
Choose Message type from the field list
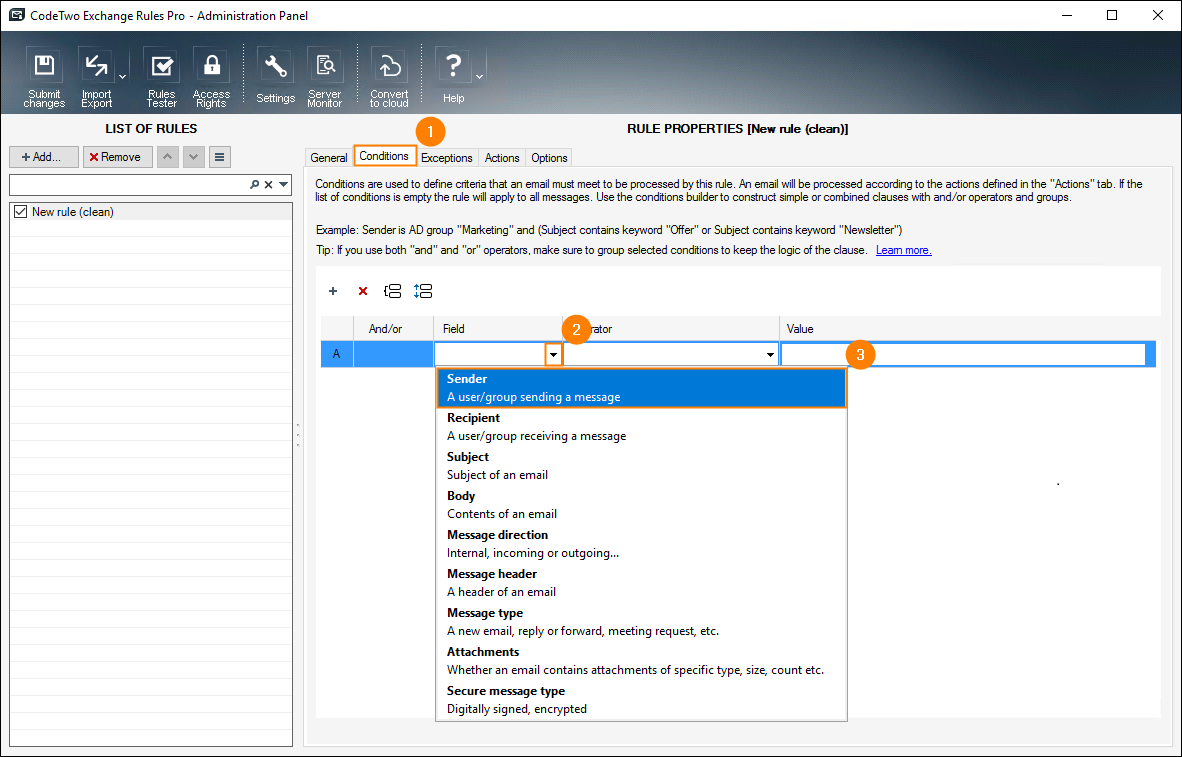tap(642, 622)
